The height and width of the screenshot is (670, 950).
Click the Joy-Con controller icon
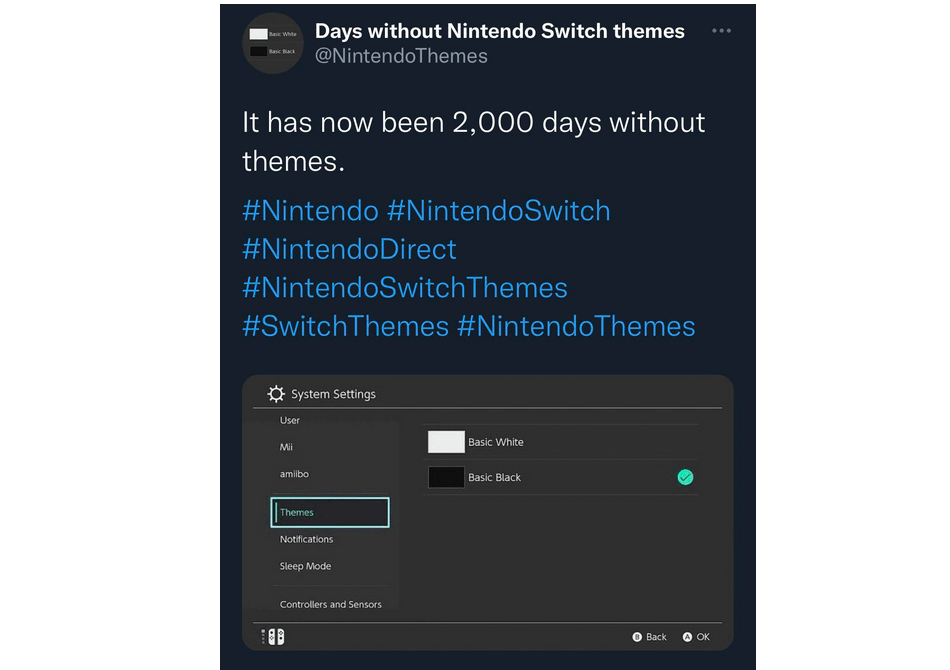click(273, 637)
